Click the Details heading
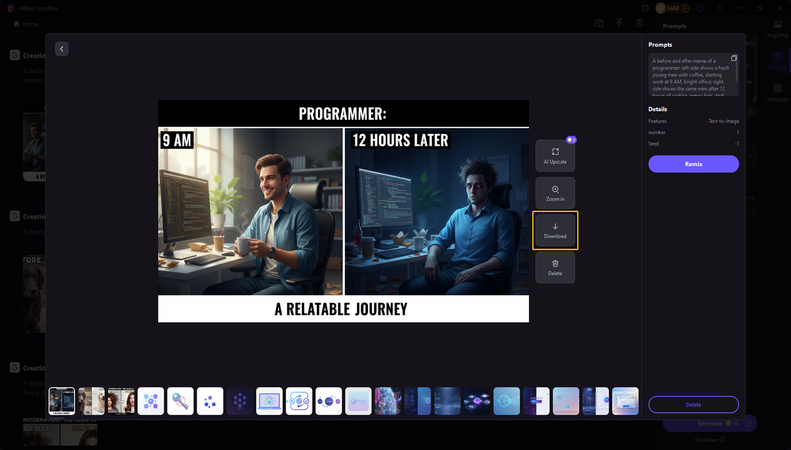 pos(657,109)
